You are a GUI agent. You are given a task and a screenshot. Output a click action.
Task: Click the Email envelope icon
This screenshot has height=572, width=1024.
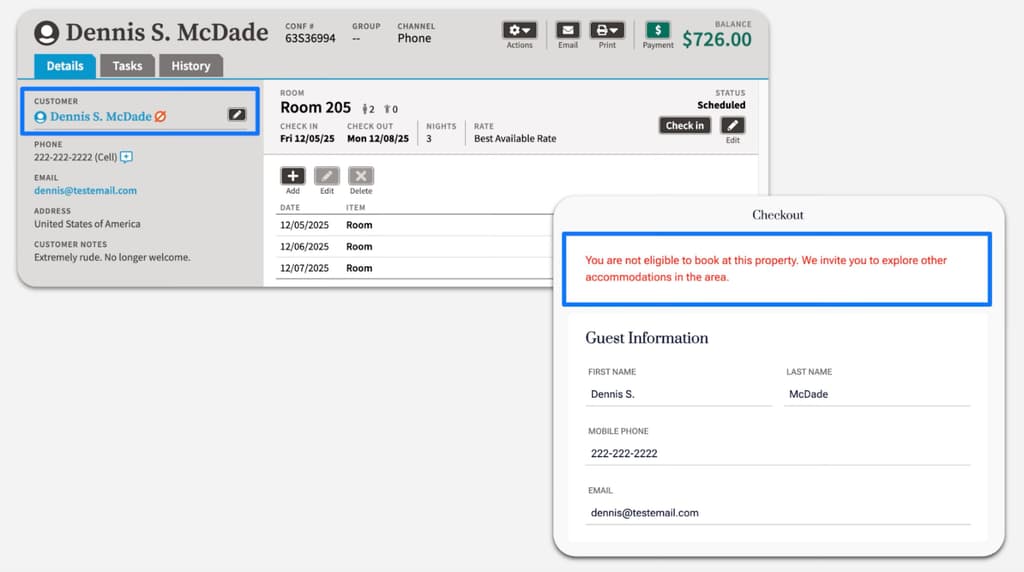click(568, 30)
